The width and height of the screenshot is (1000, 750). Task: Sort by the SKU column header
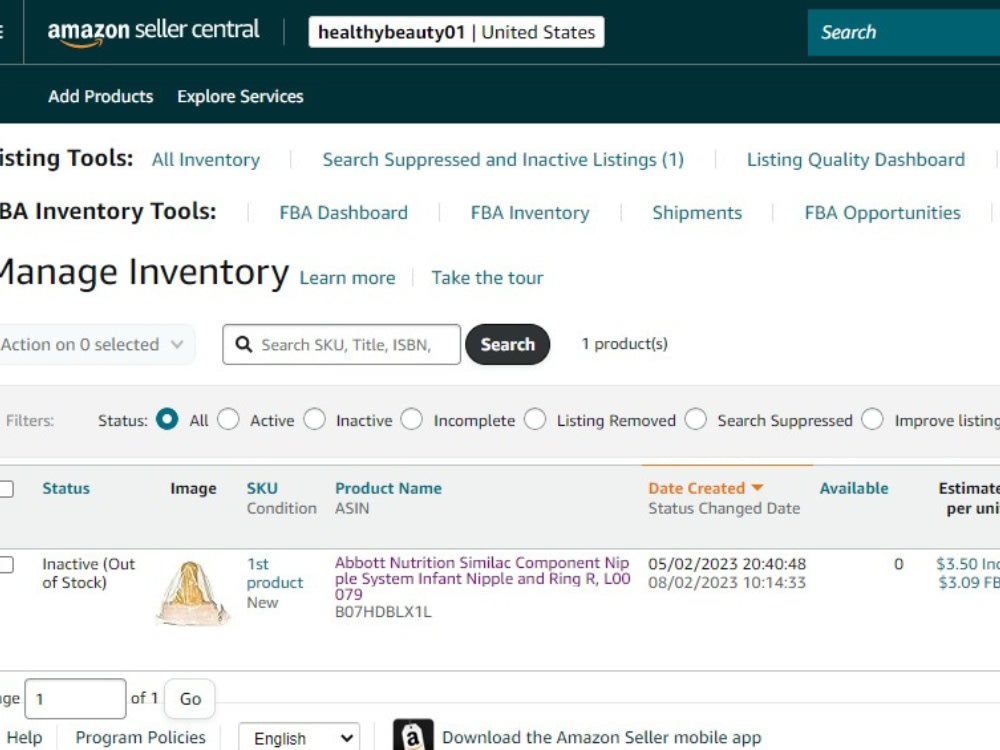[262, 489]
